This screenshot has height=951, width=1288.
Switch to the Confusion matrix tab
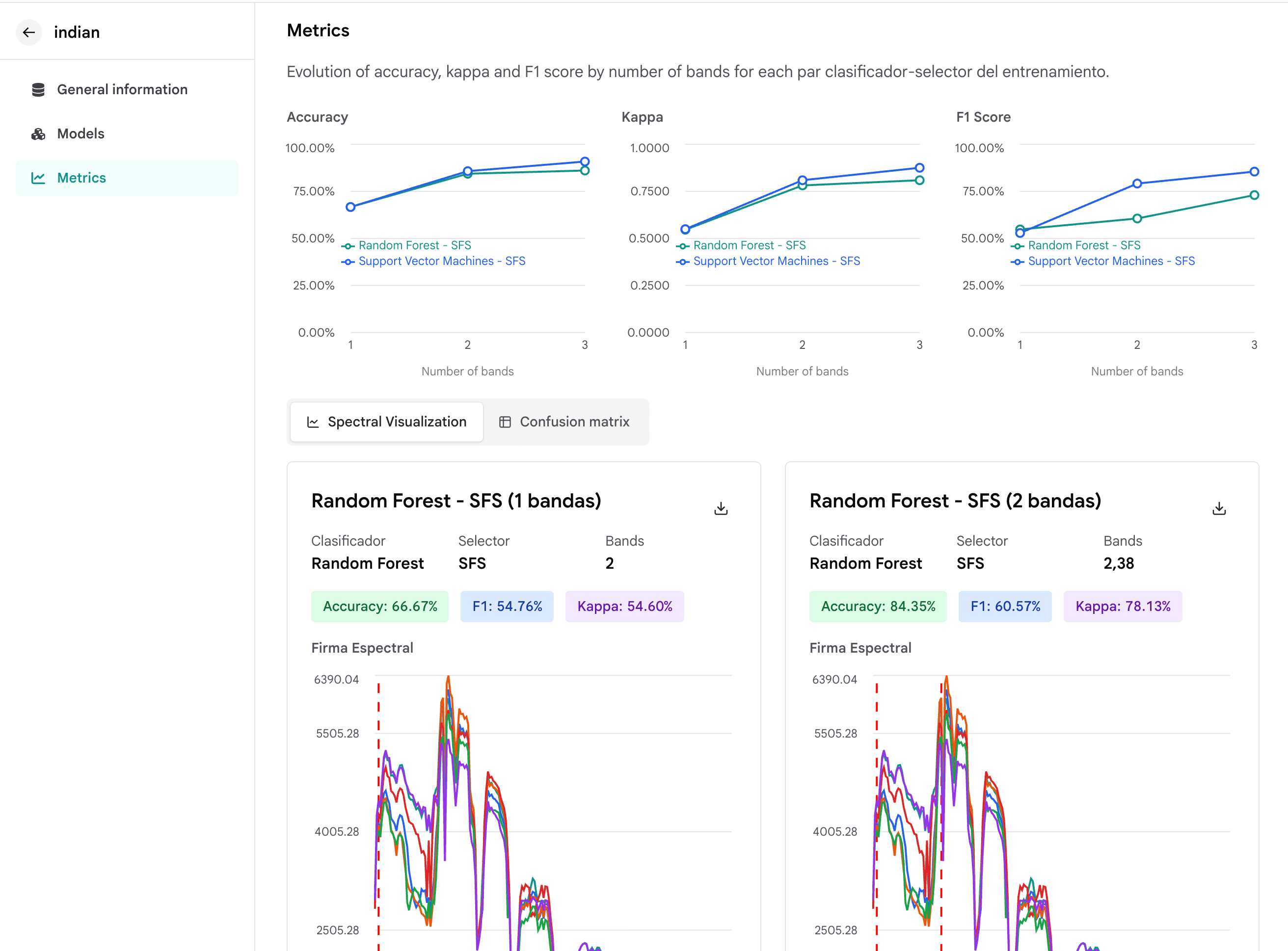pyautogui.click(x=564, y=422)
